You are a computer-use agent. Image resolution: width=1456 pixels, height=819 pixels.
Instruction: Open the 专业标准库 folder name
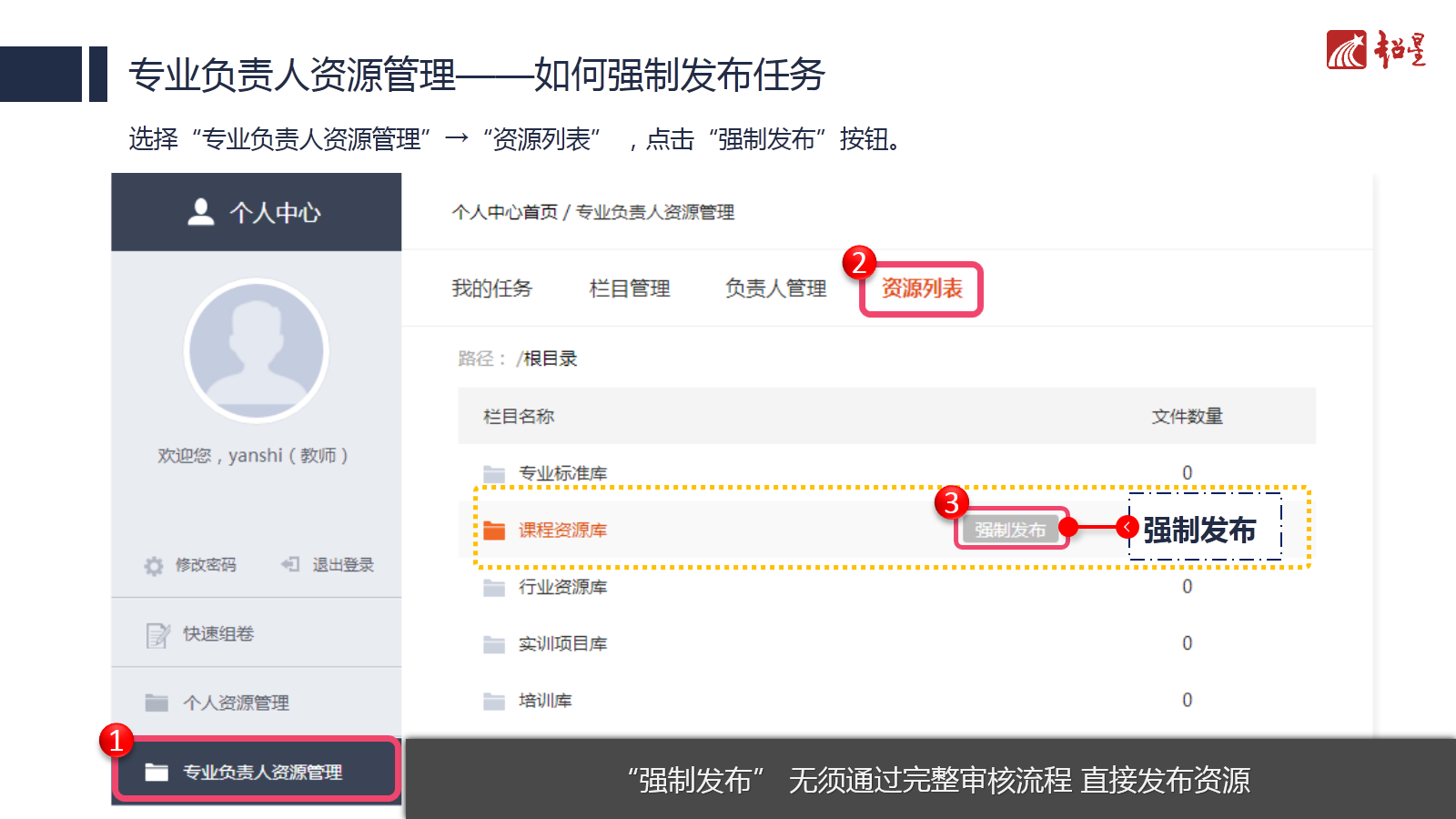[562, 473]
